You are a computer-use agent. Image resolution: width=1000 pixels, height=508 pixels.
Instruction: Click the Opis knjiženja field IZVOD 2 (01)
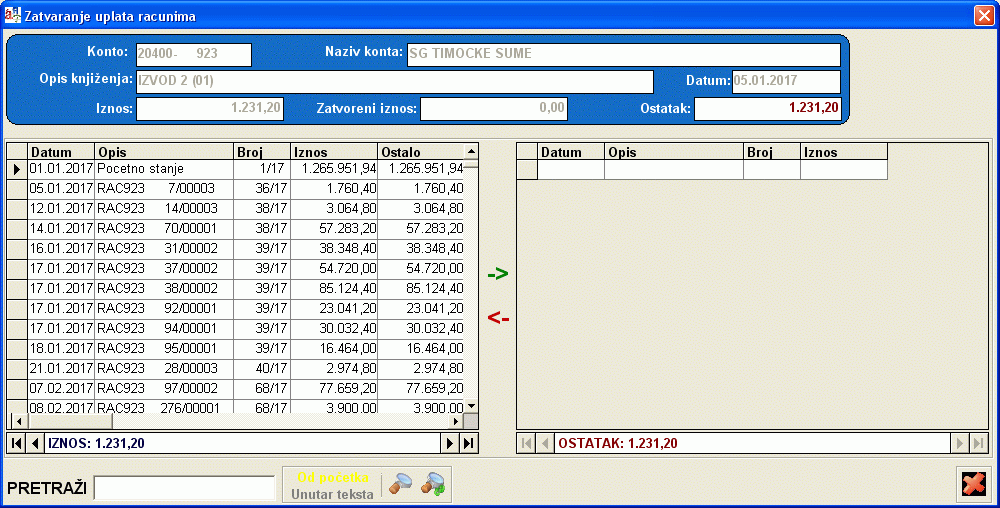pyautogui.click(x=395, y=82)
